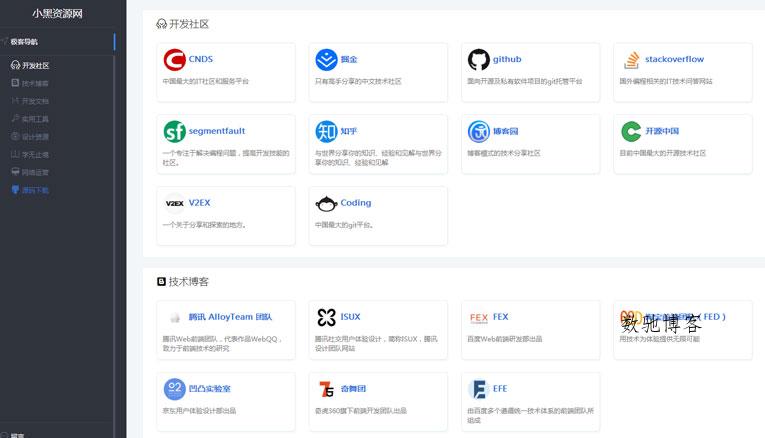Click the FEX red logo icon
The height and width of the screenshot is (438, 765).
click(479, 318)
